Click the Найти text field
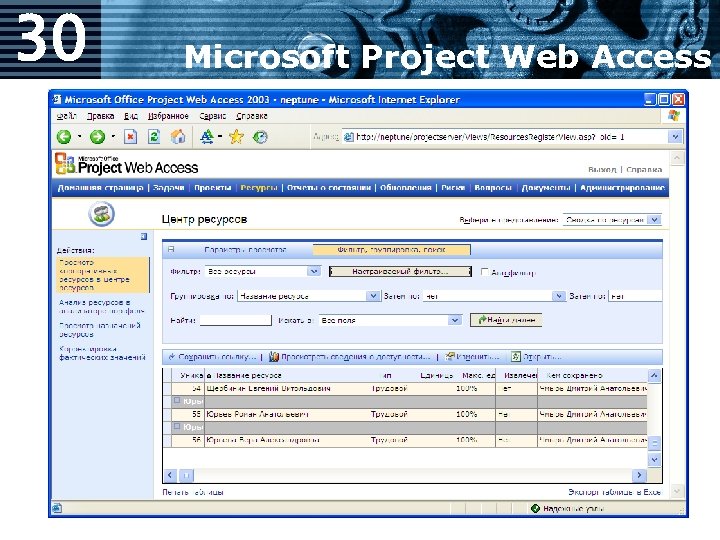The width and height of the screenshot is (720, 540). pyautogui.click(x=236, y=320)
